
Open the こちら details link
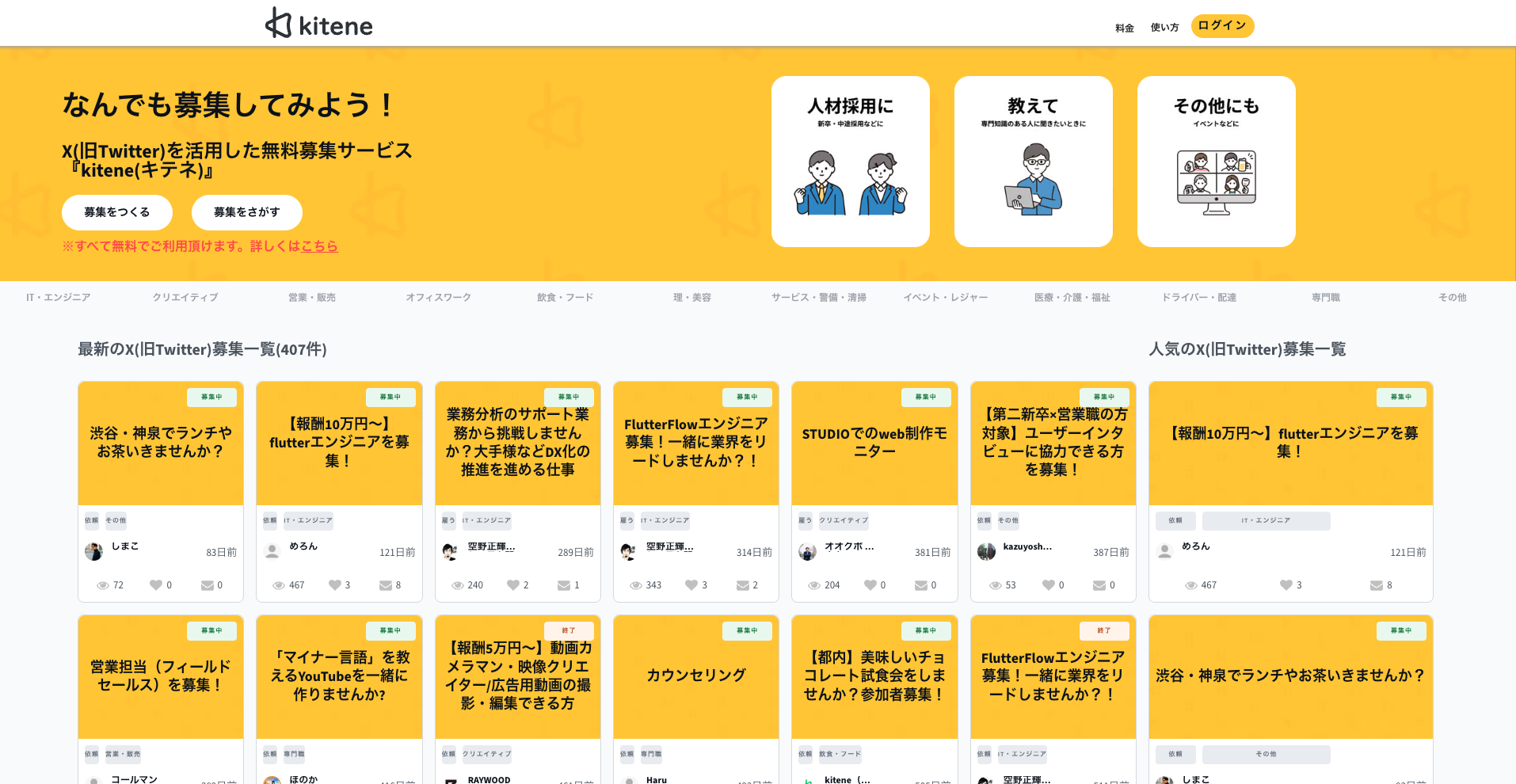319,246
